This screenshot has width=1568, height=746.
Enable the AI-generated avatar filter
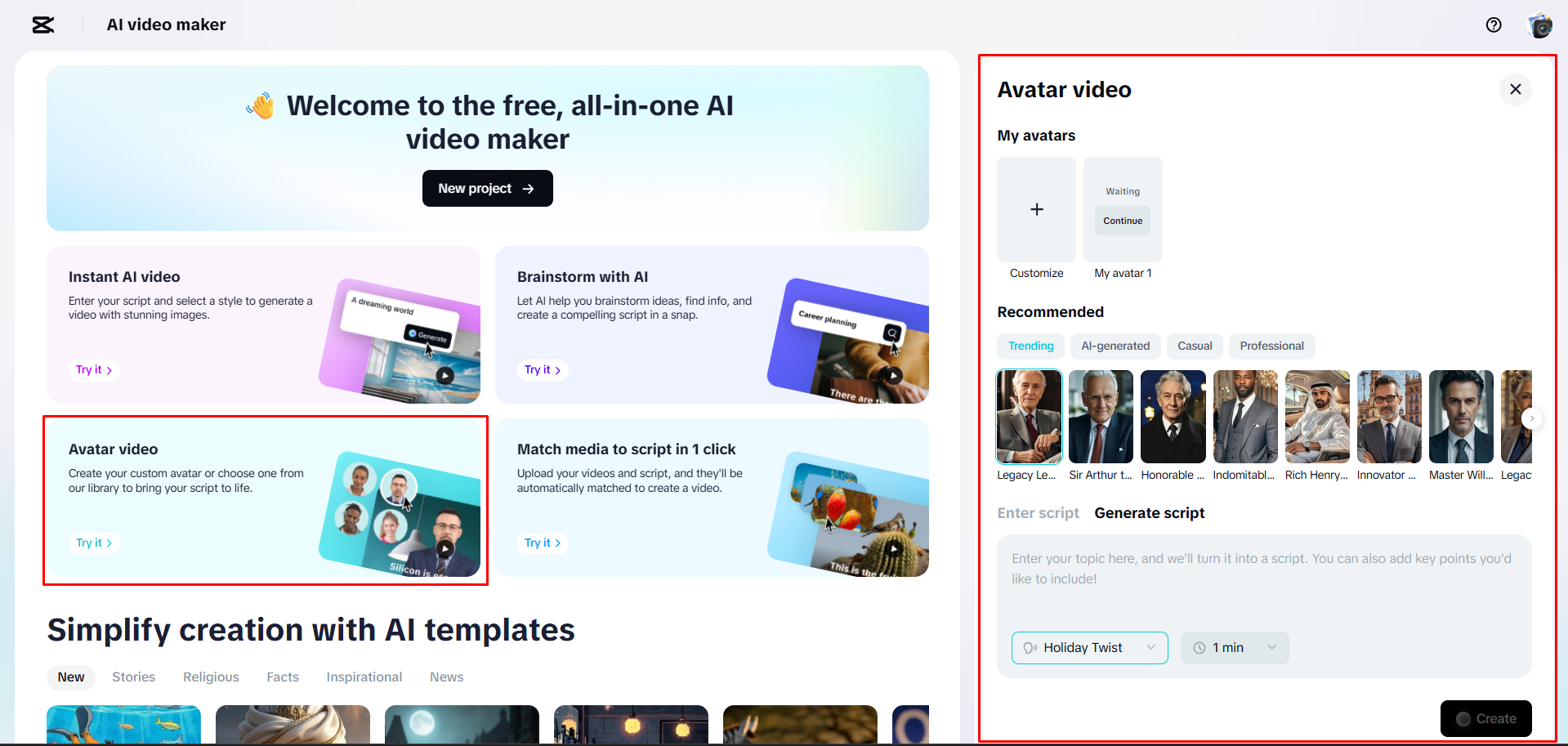pyautogui.click(x=1115, y=346)
